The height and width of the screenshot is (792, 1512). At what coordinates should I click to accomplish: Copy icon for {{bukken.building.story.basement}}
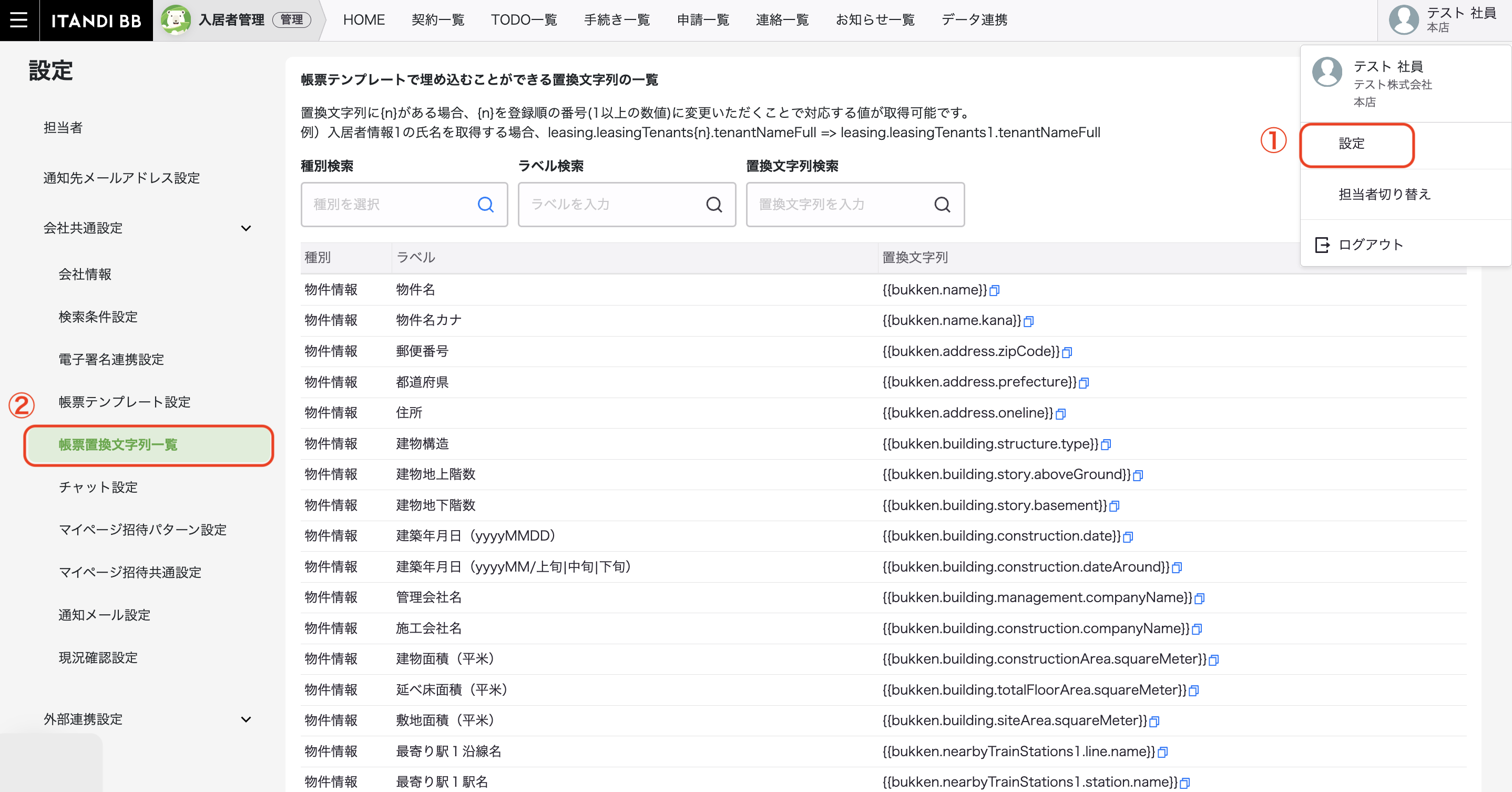[1115, 505]
